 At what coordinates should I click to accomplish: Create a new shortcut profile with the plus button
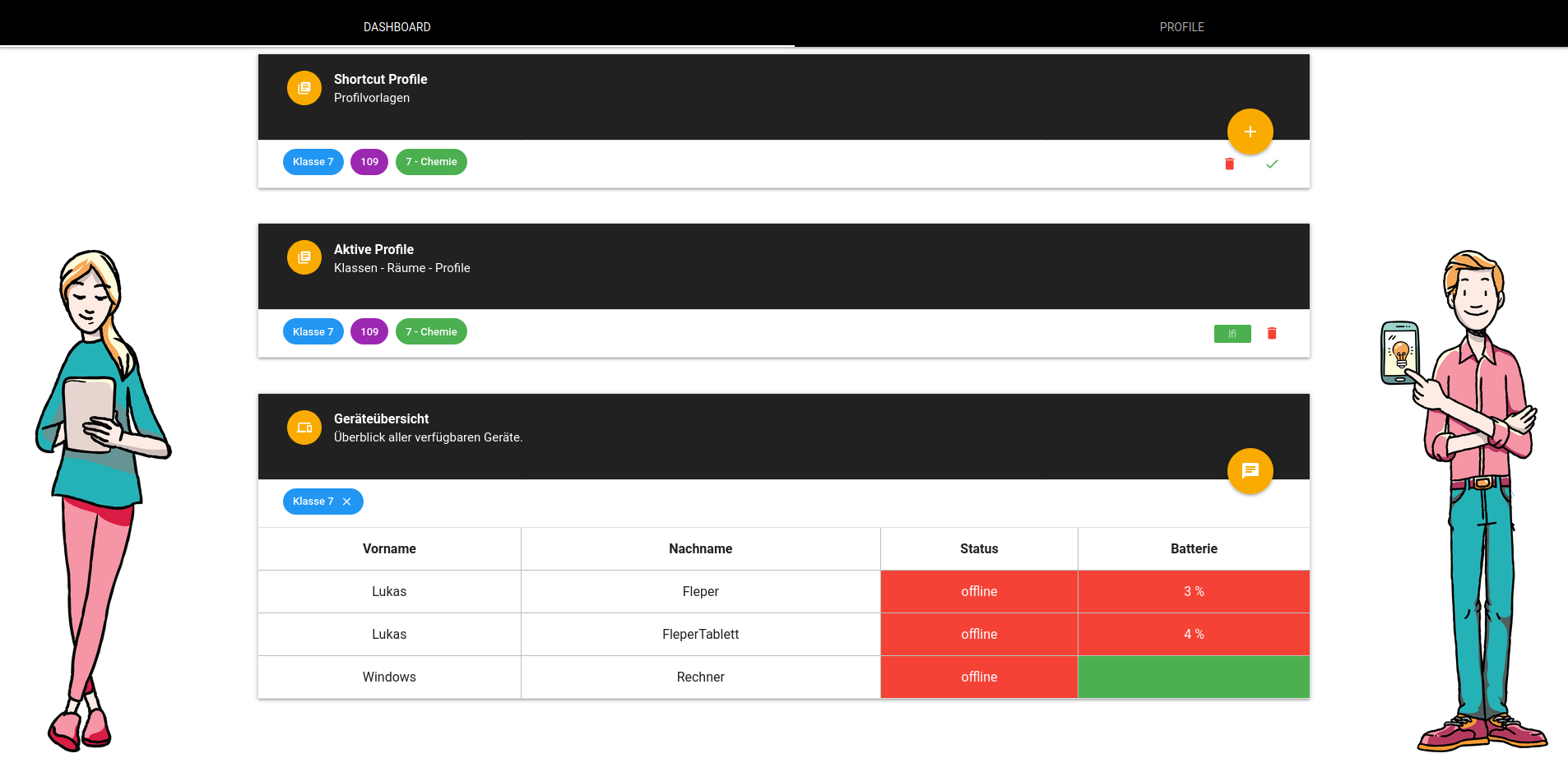pos(1250,131)
